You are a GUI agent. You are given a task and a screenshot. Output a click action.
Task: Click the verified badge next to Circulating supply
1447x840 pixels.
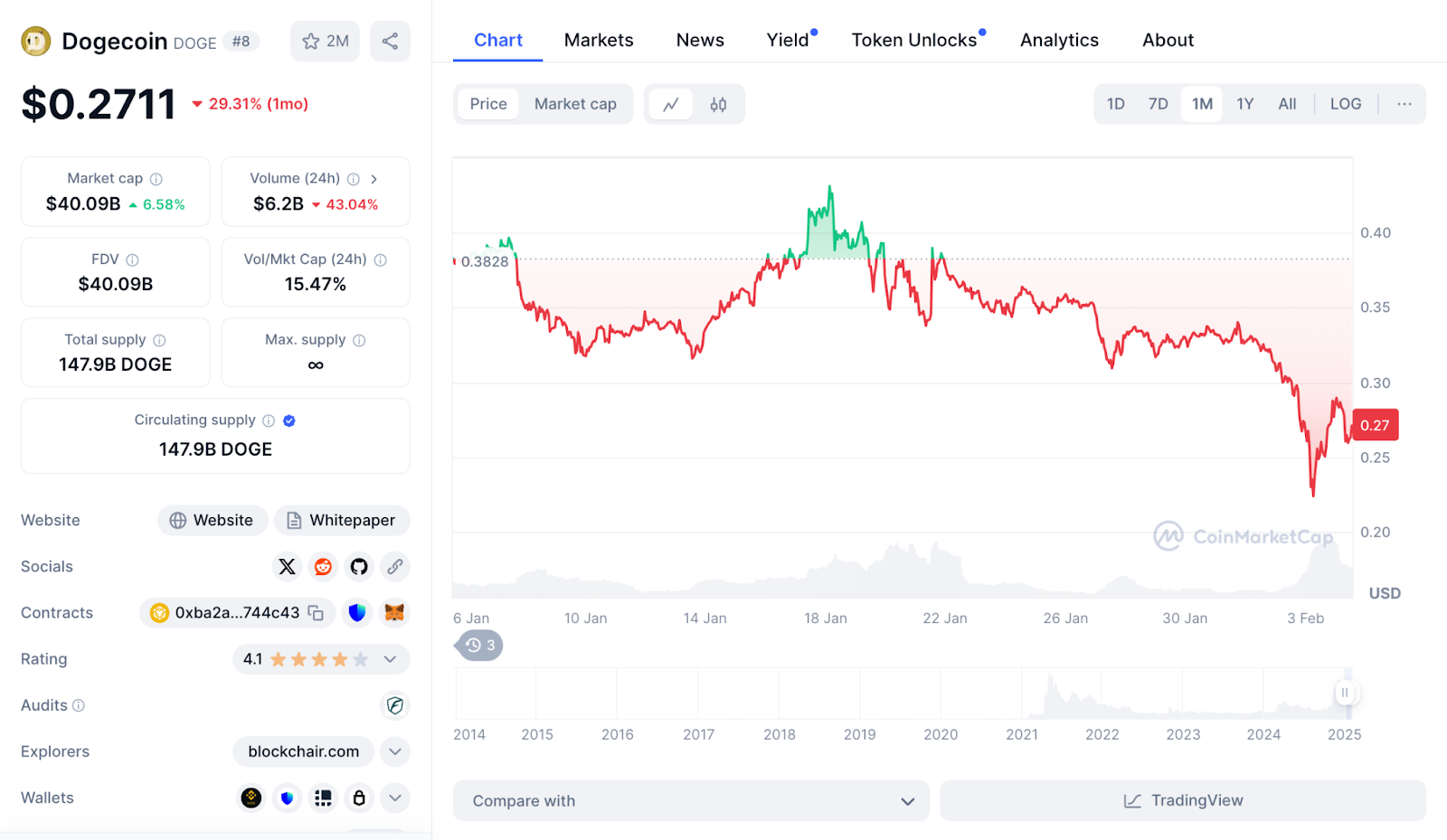[289, 420]
